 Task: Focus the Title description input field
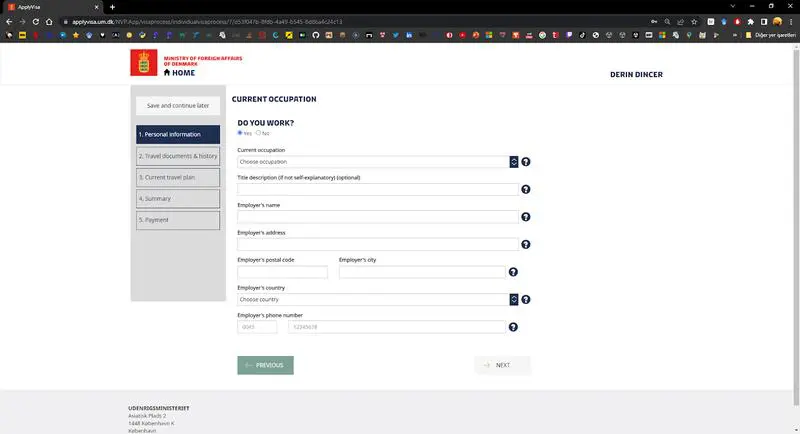378,189
